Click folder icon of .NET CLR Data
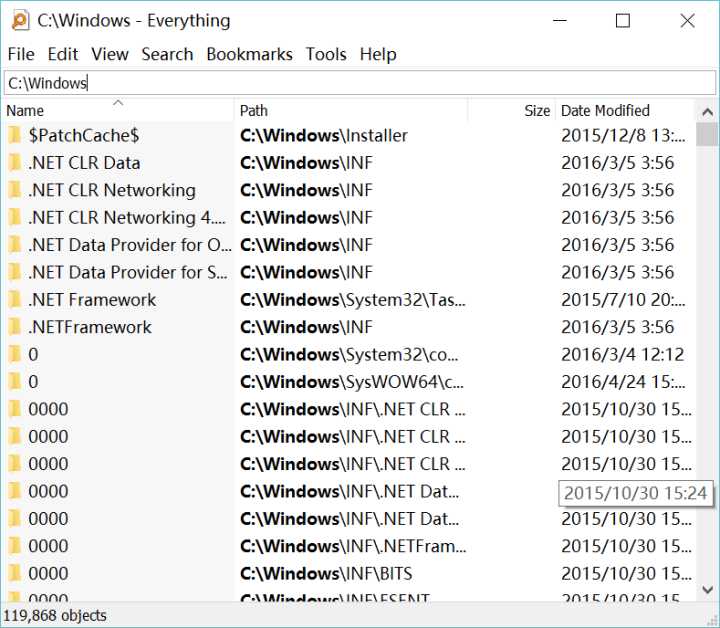Screen dimensions: 720x628 [15, 163]
